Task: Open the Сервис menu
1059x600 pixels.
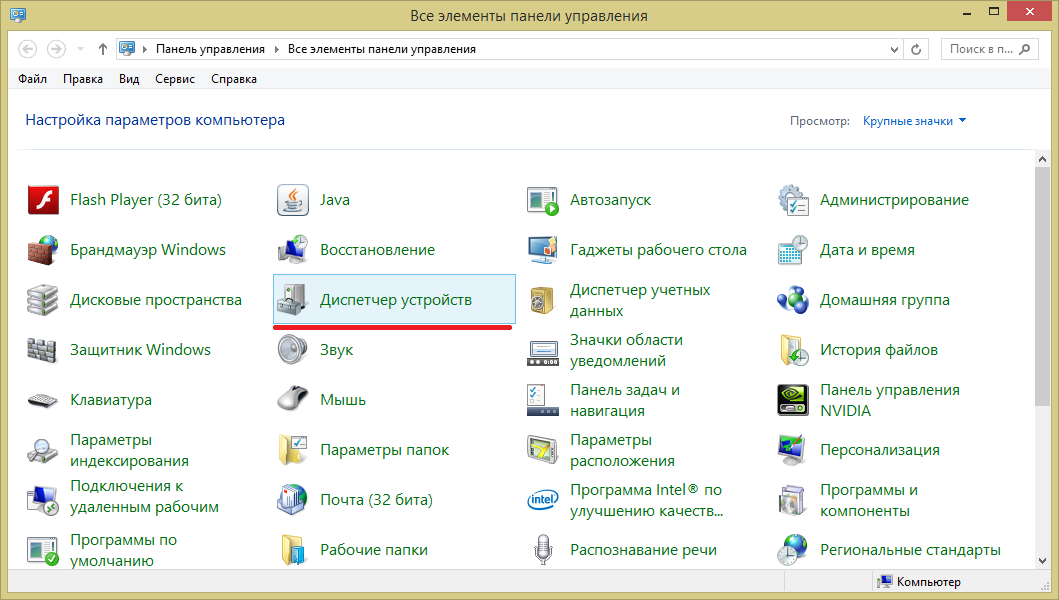Action: point(174,79)
